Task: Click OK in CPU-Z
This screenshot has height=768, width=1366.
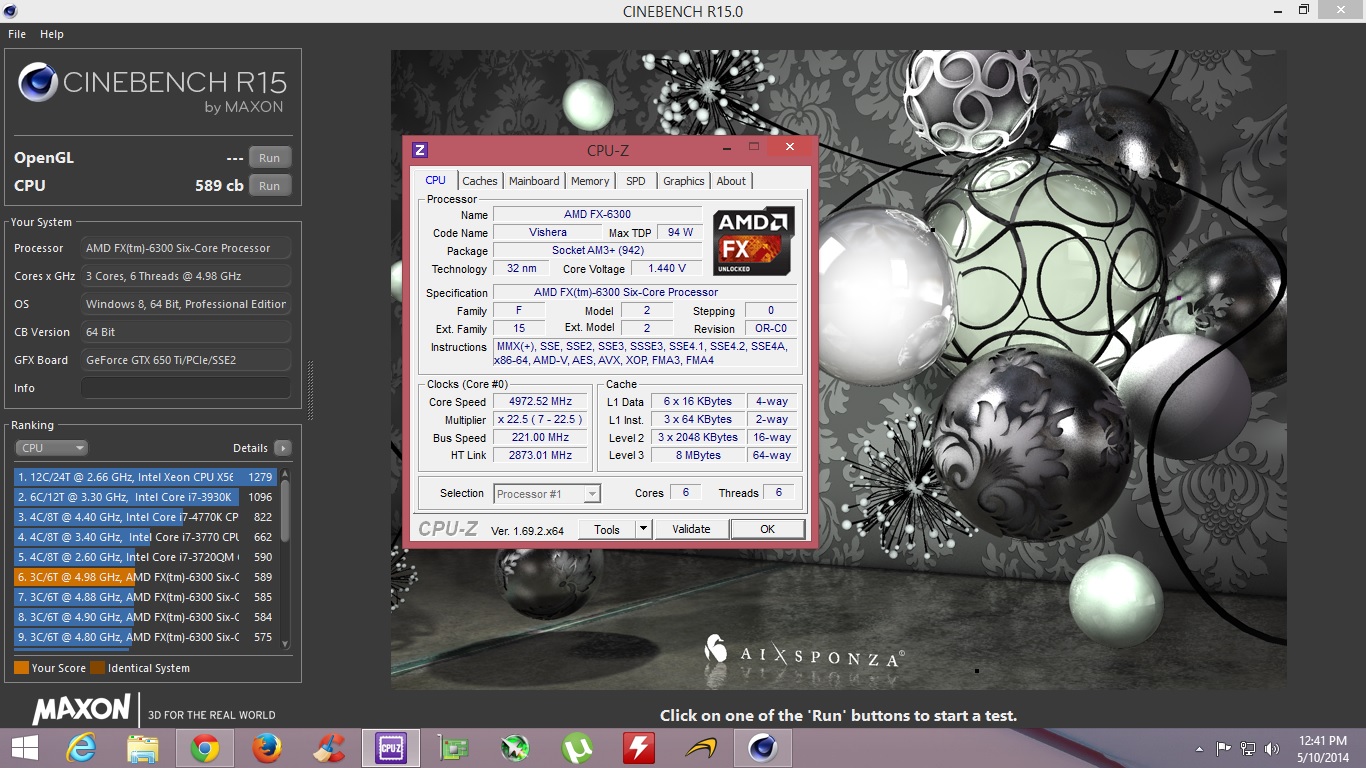Action: [x=767, y=530]
